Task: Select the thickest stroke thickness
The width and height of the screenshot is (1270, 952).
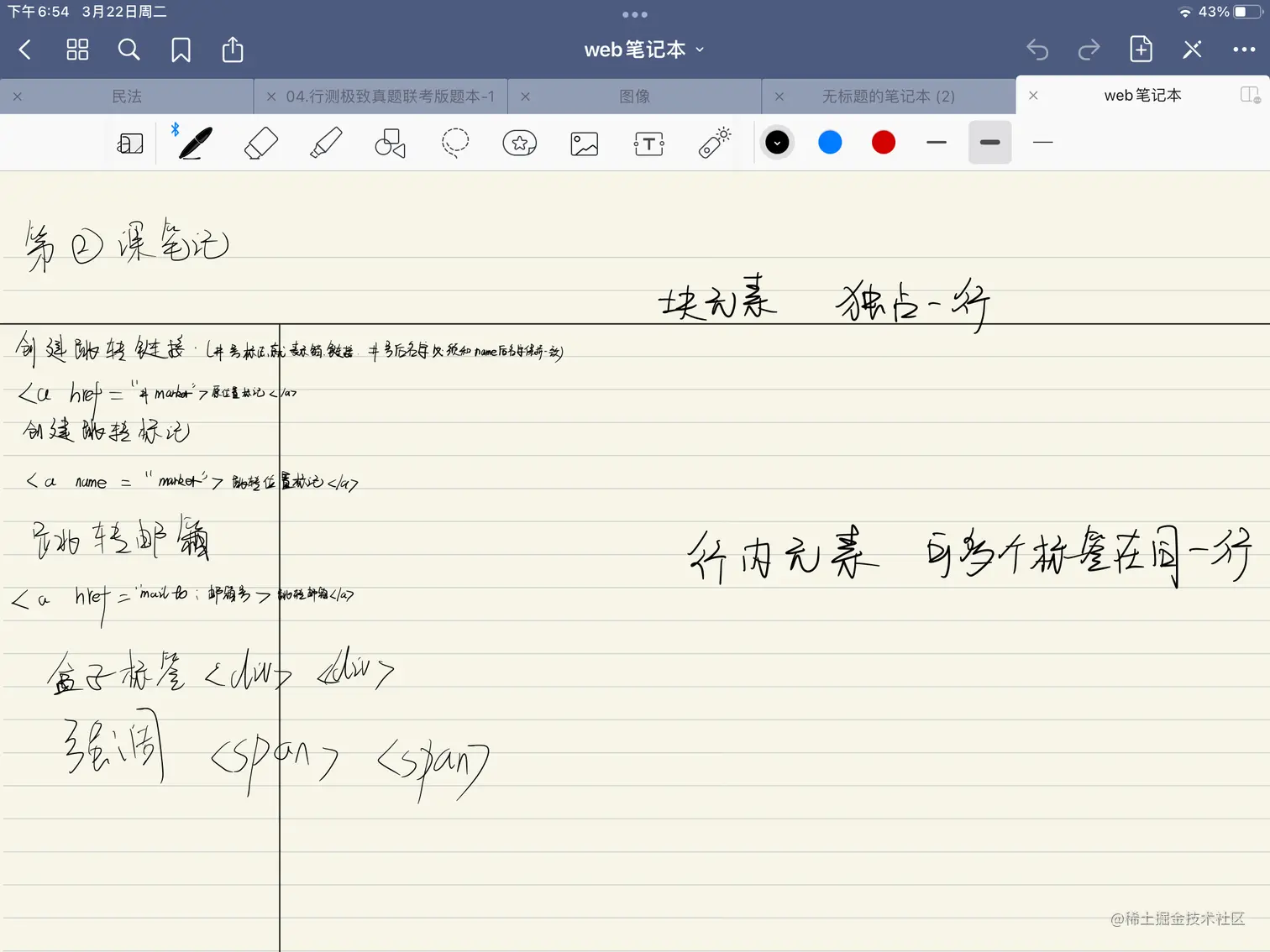Action: pyautogui.click(x=990, y=143)
